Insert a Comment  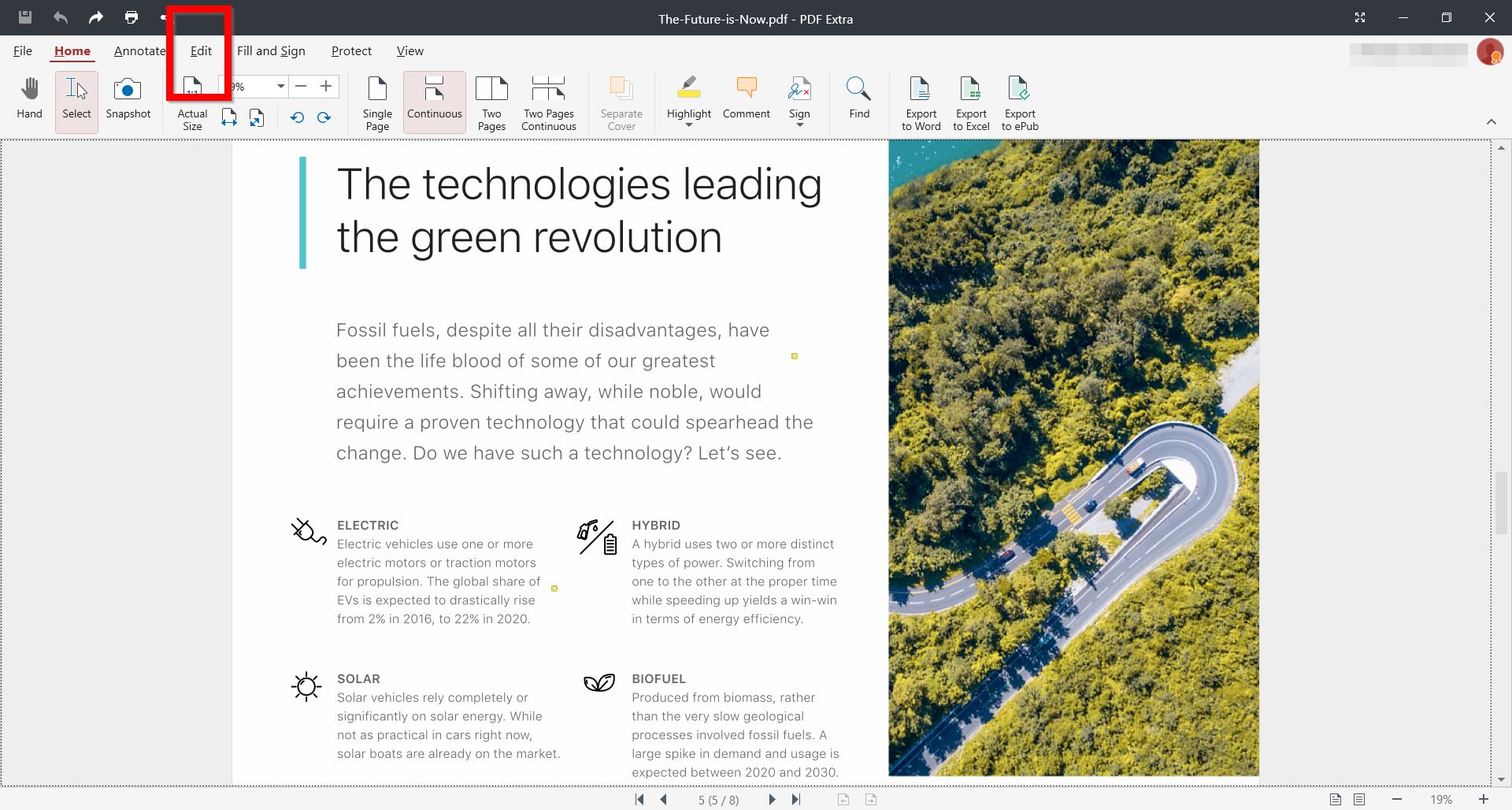(x=745, y=99)
